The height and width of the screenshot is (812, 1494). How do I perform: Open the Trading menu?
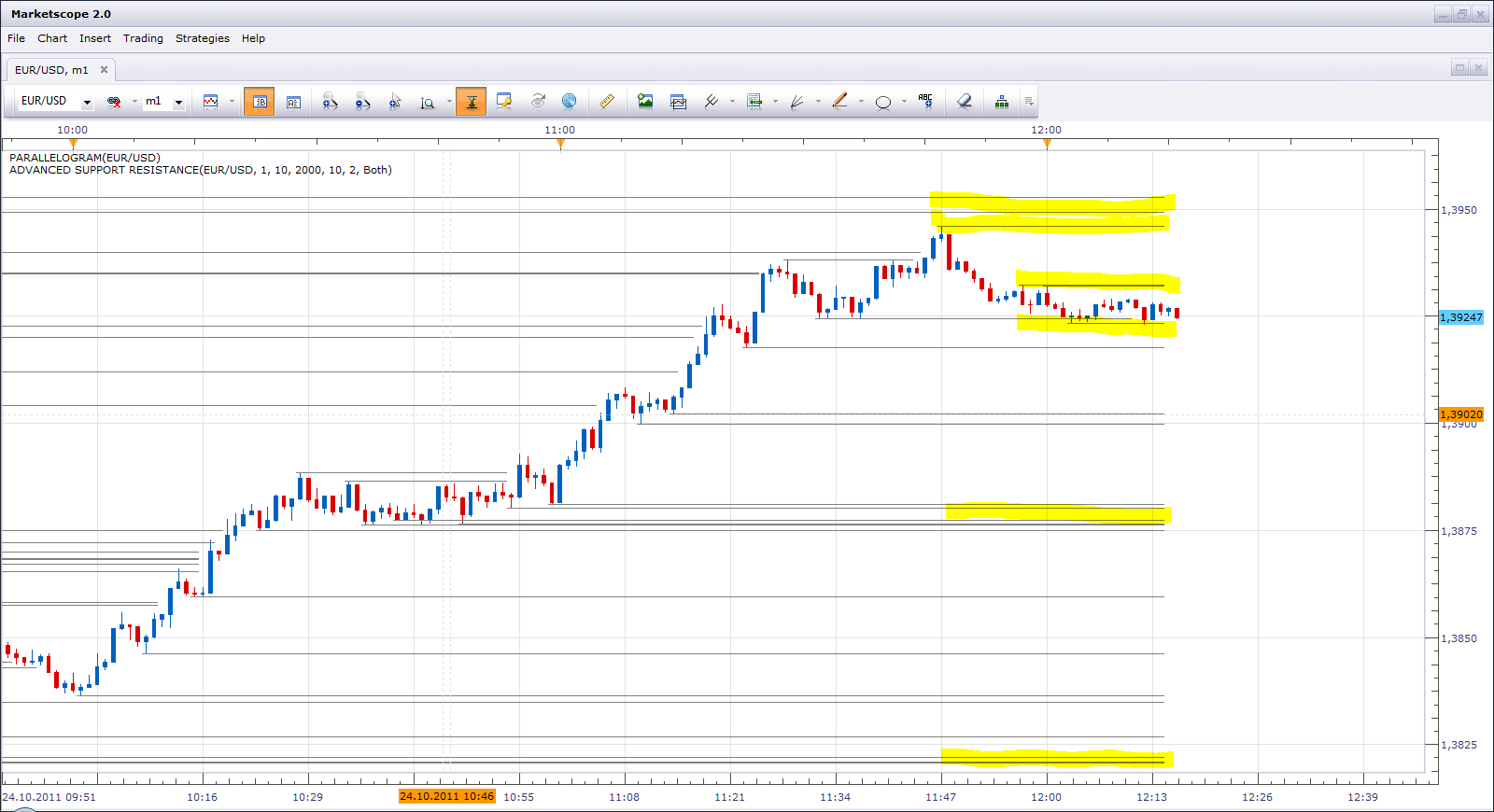click(x=143, y=38)
